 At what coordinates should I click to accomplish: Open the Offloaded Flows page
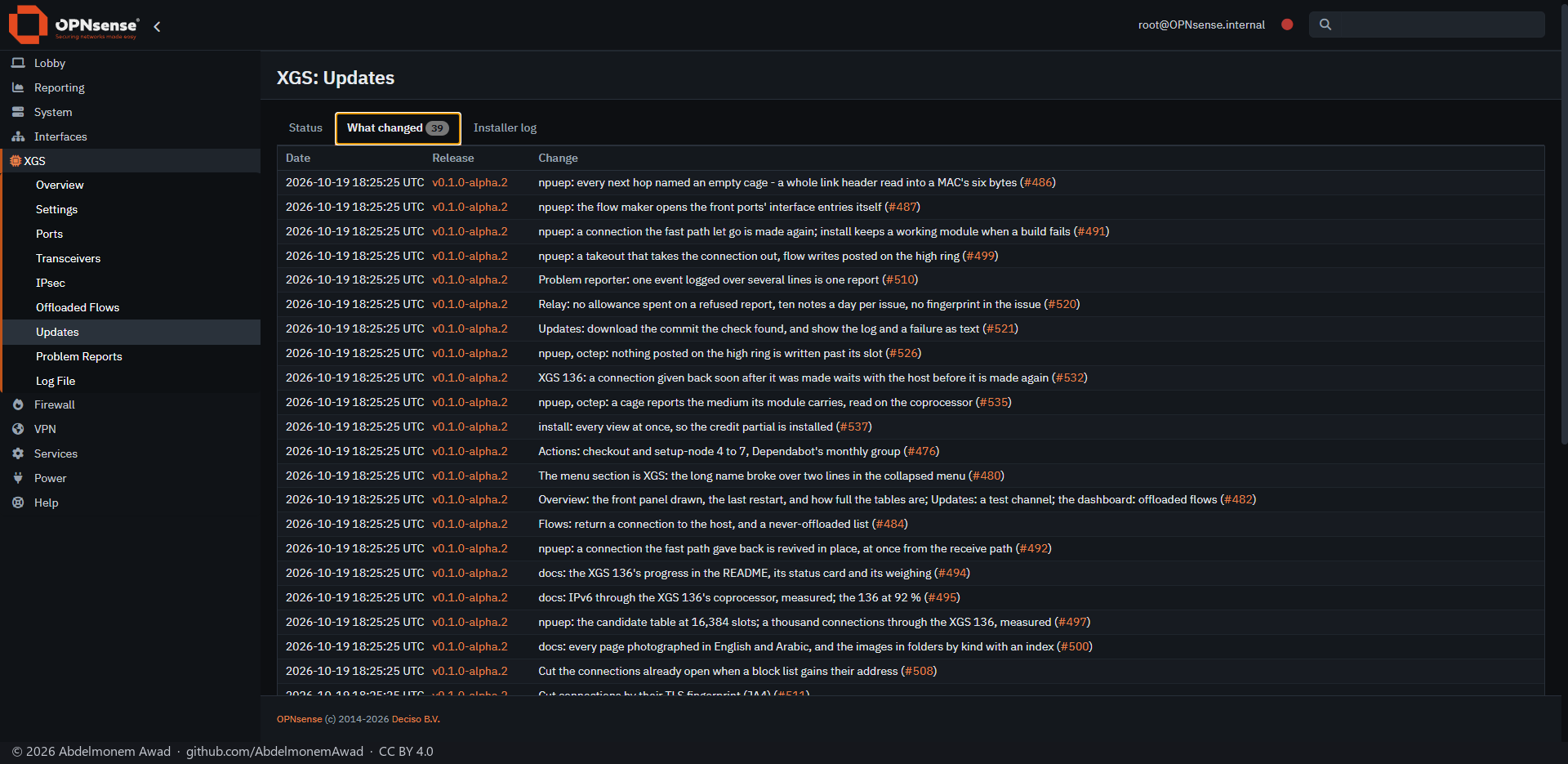click(132, 307)
